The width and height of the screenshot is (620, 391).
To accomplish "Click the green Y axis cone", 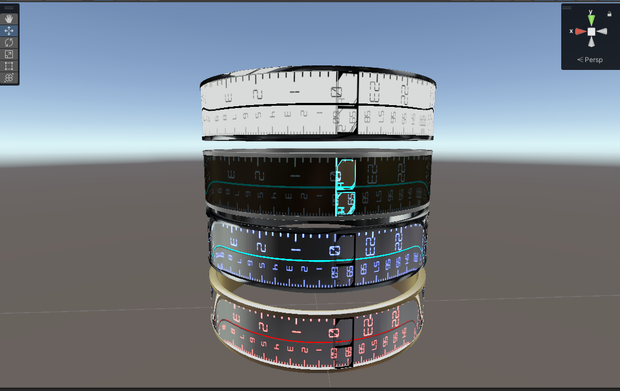I will [x=591, y=20].
